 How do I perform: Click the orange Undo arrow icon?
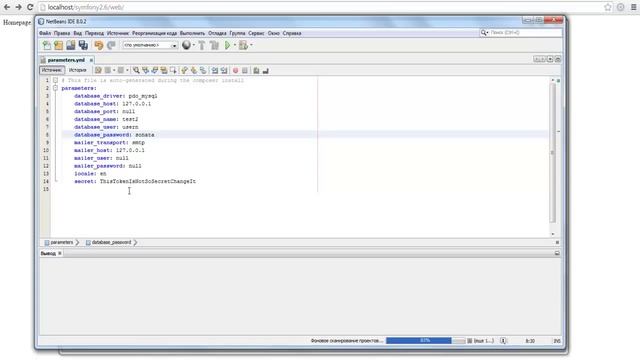pyautogui.click(x=98, y=45)
